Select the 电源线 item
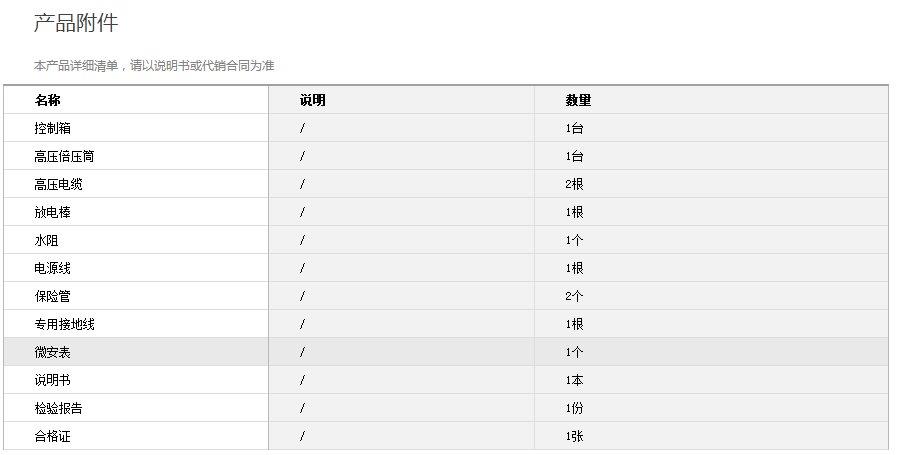This screenshot has width=897, height=455. pos(52,268)
